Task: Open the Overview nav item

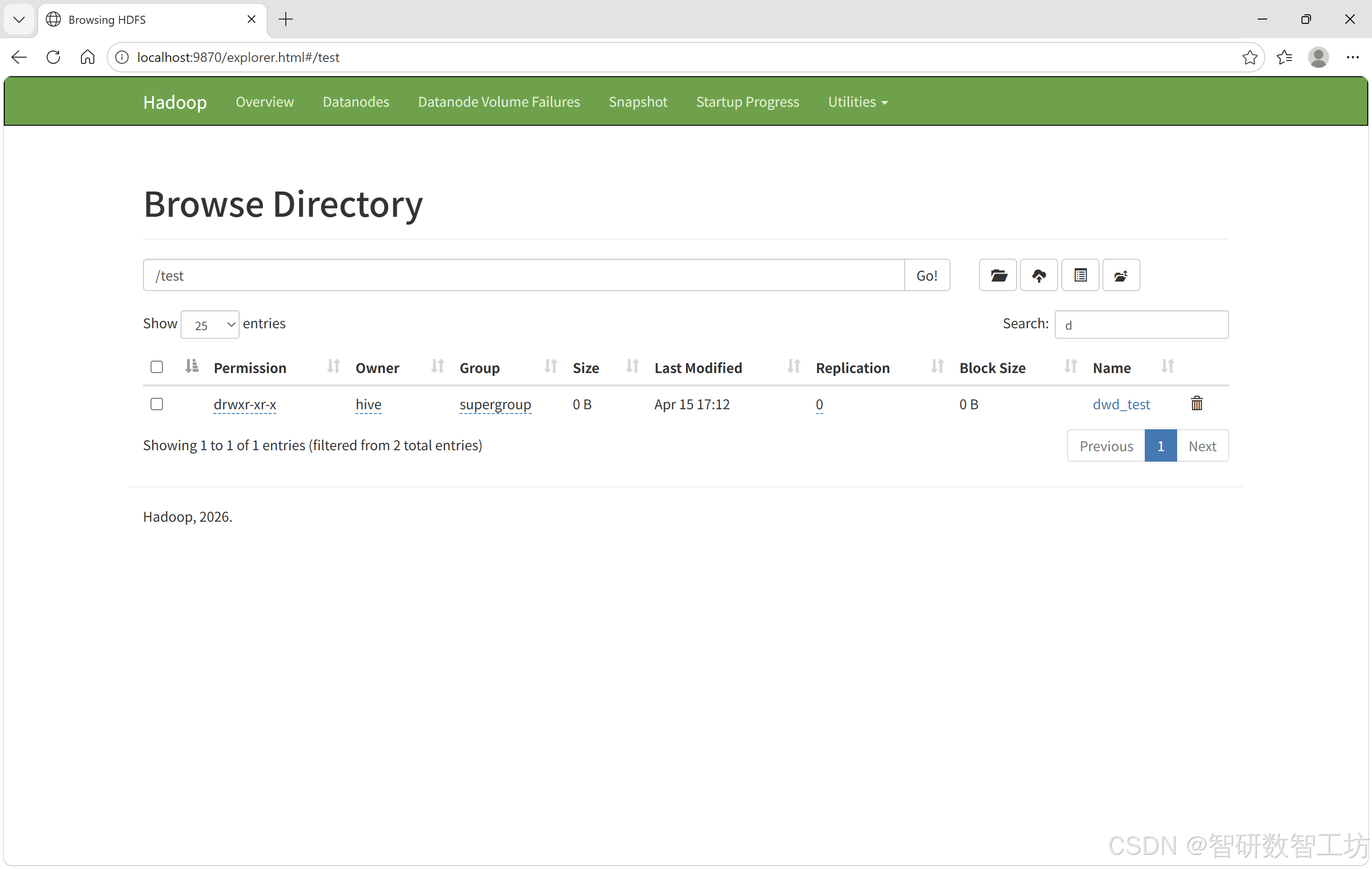Action: tap(265, 102)
